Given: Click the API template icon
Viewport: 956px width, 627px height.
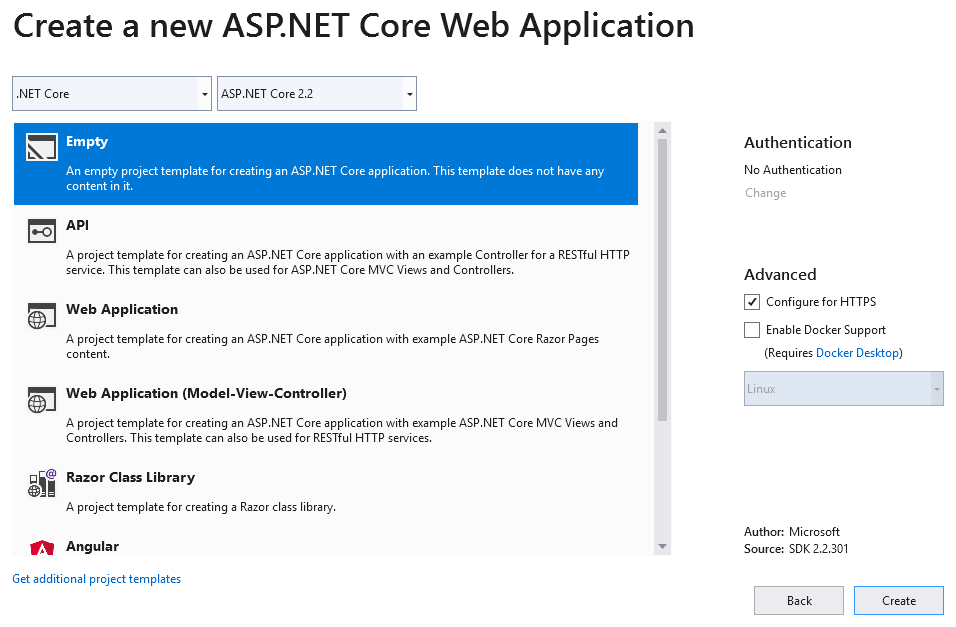Looking at the screenshot, I should 41,232.
